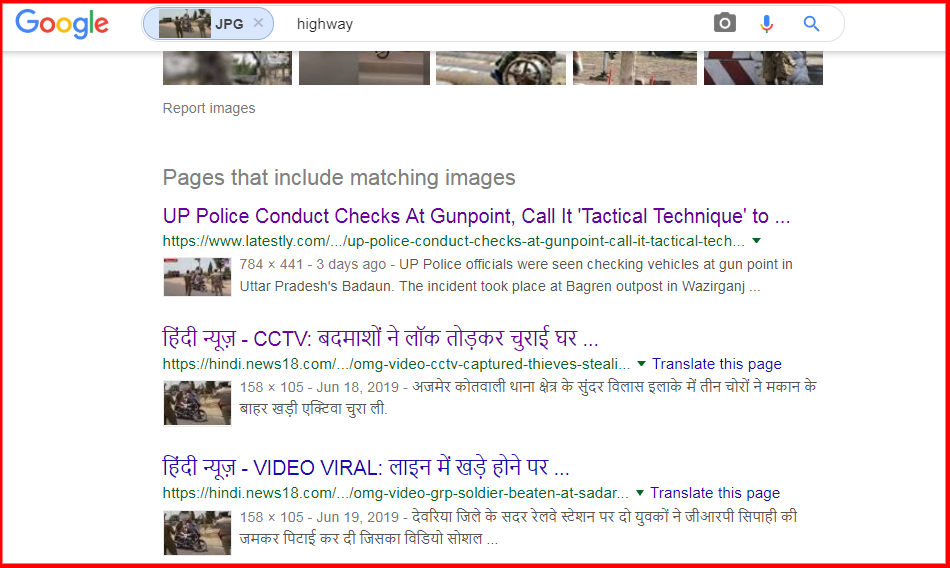Click the omg-video-cctv-captured-thieves URL
This screenshot has height=568, width=950.
[396, 364]
